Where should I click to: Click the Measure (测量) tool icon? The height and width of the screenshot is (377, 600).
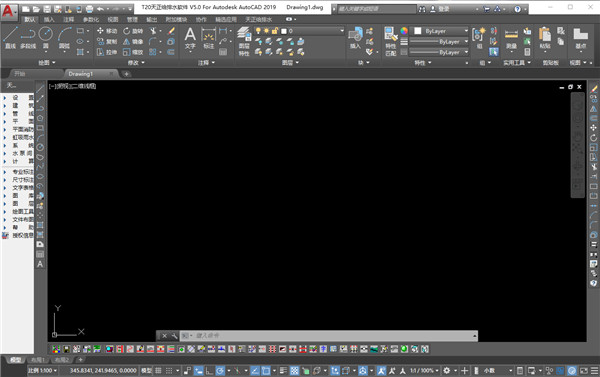[x=511, y=38]
